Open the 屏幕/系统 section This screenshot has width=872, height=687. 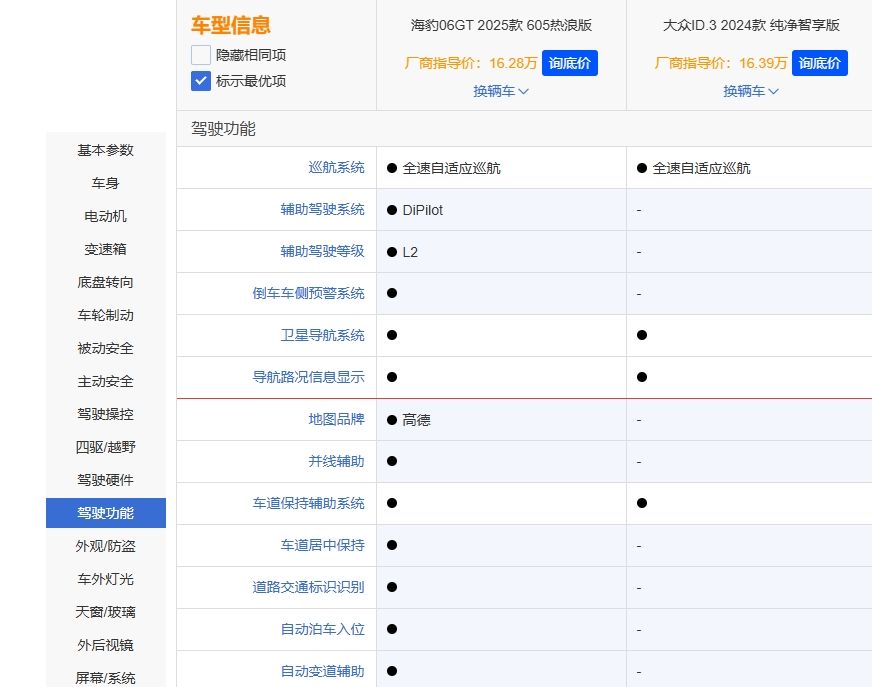click(x=105, y=678)
